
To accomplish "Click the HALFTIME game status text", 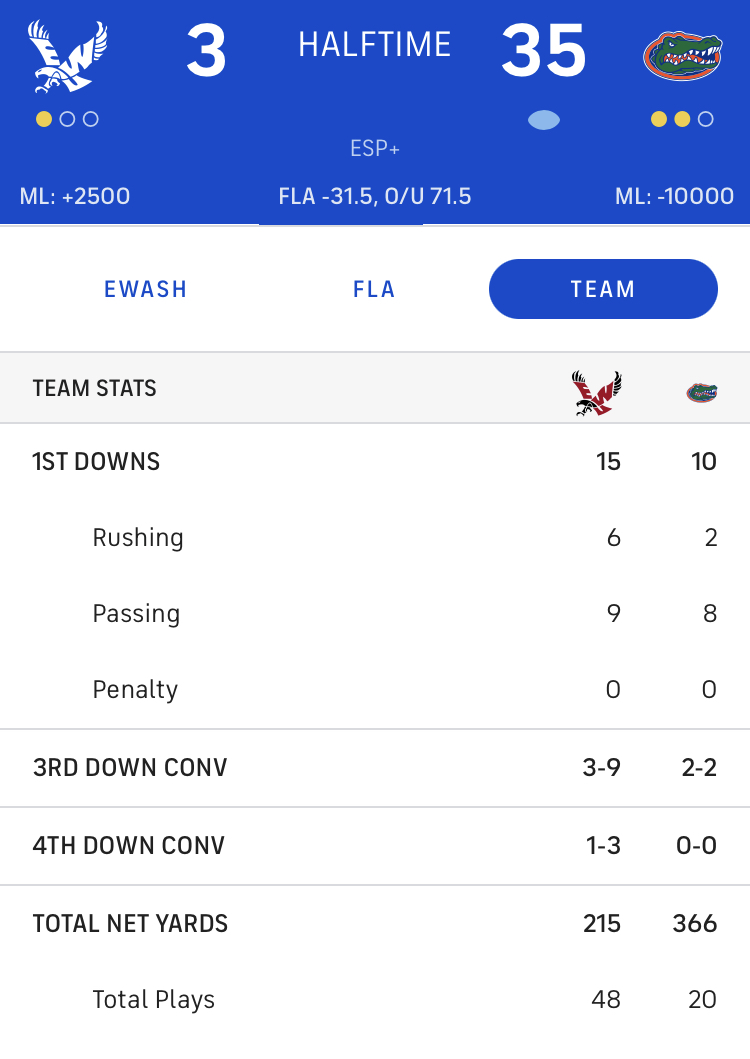I will click(375, 45).
